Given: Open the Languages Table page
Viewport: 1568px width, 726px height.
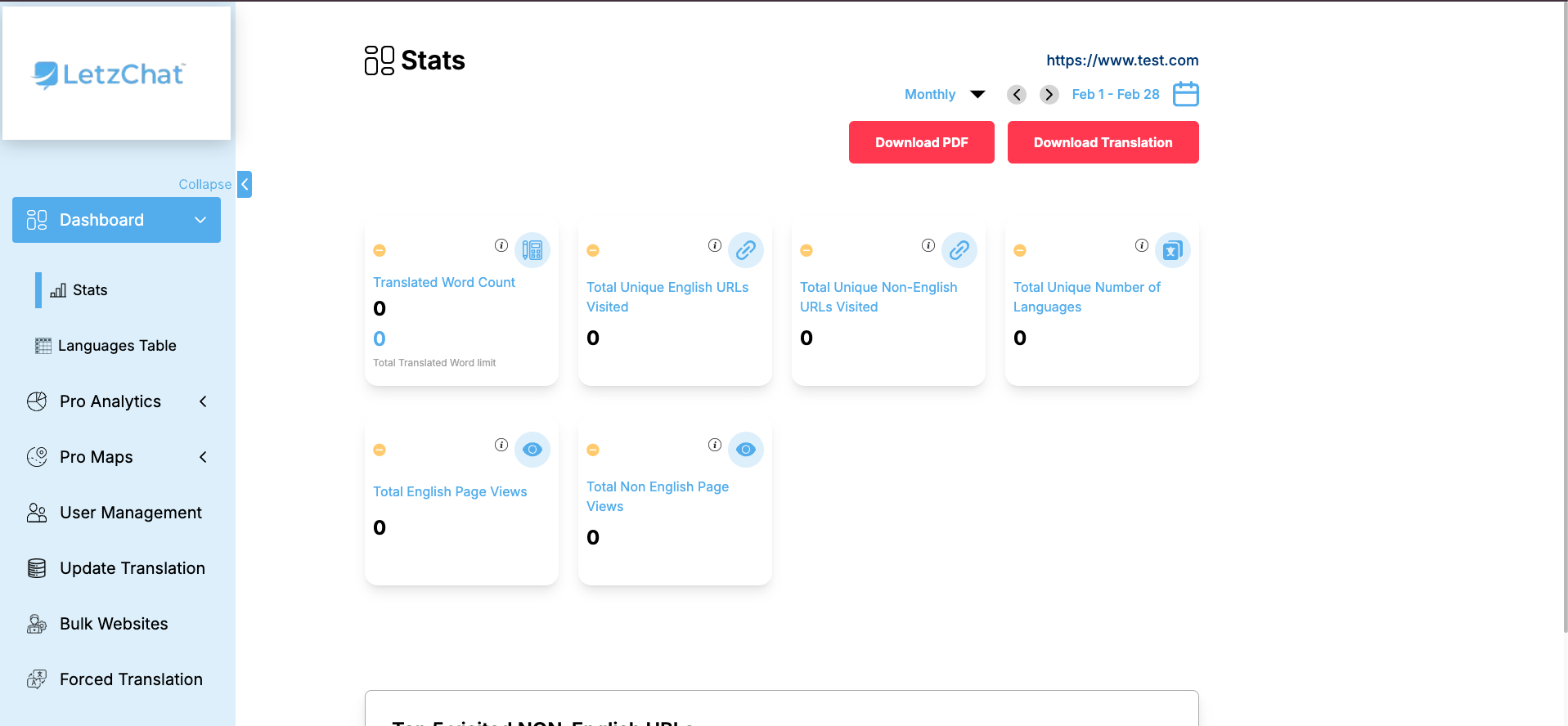Looking at the screenshot, I should 117,346.
